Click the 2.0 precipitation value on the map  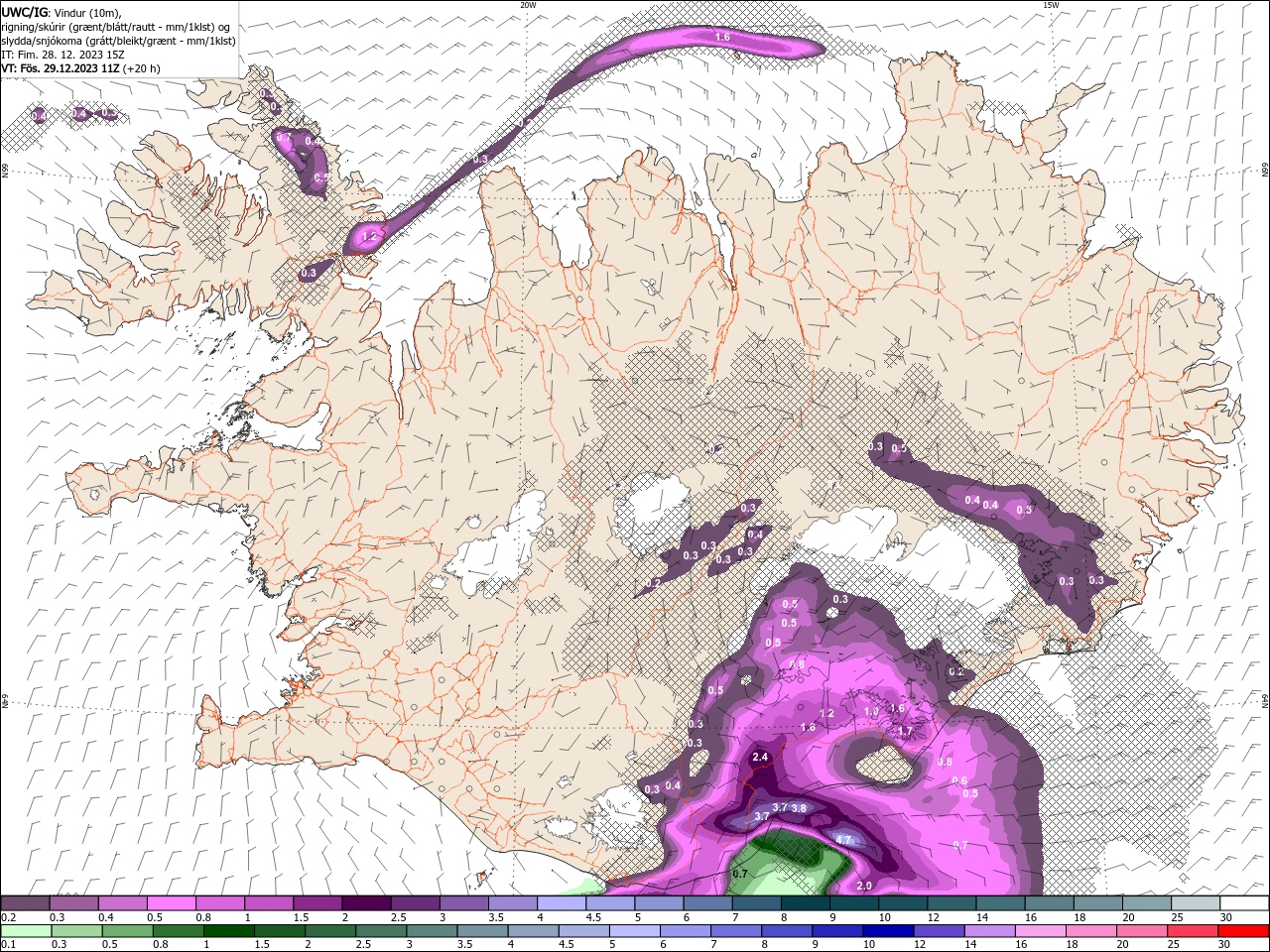(x=864, y=886)
